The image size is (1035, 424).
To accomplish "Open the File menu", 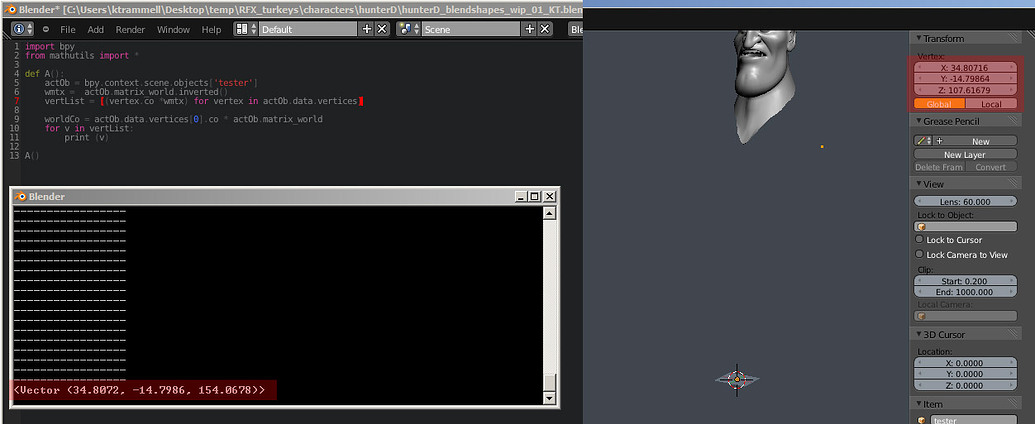I will [68, 29].
